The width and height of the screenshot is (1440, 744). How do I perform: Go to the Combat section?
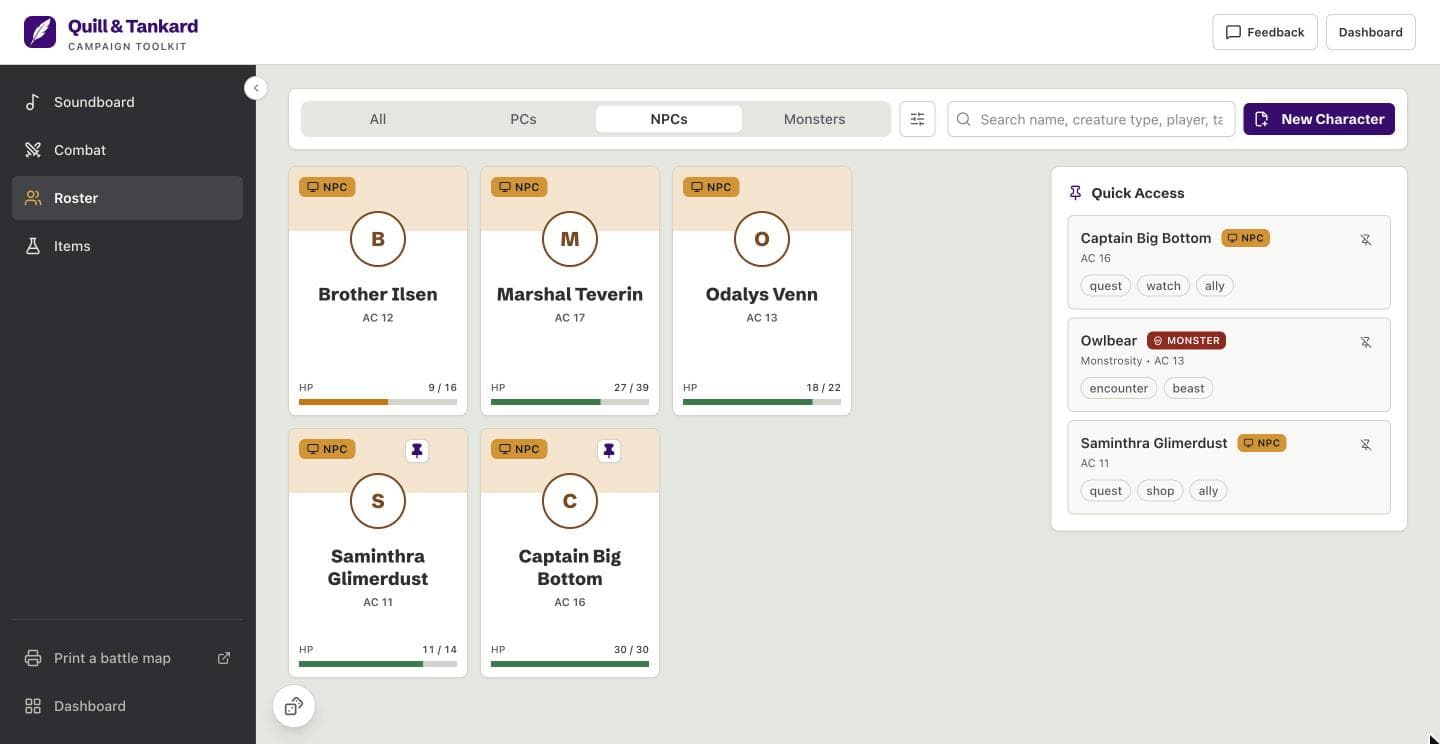coord(127,150)
